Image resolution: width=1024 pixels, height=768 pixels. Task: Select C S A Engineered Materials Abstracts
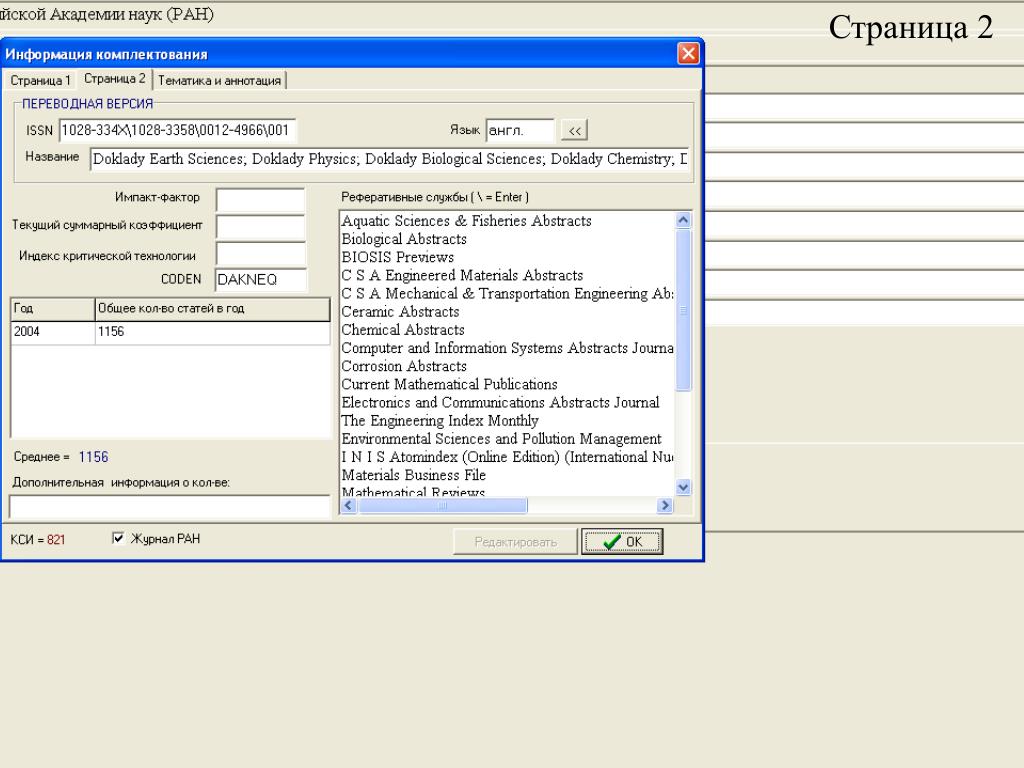point(462,276)
